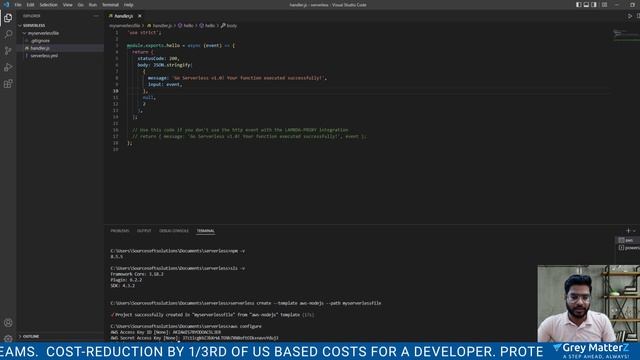Click handler.js in the breadcrumb

160,26
